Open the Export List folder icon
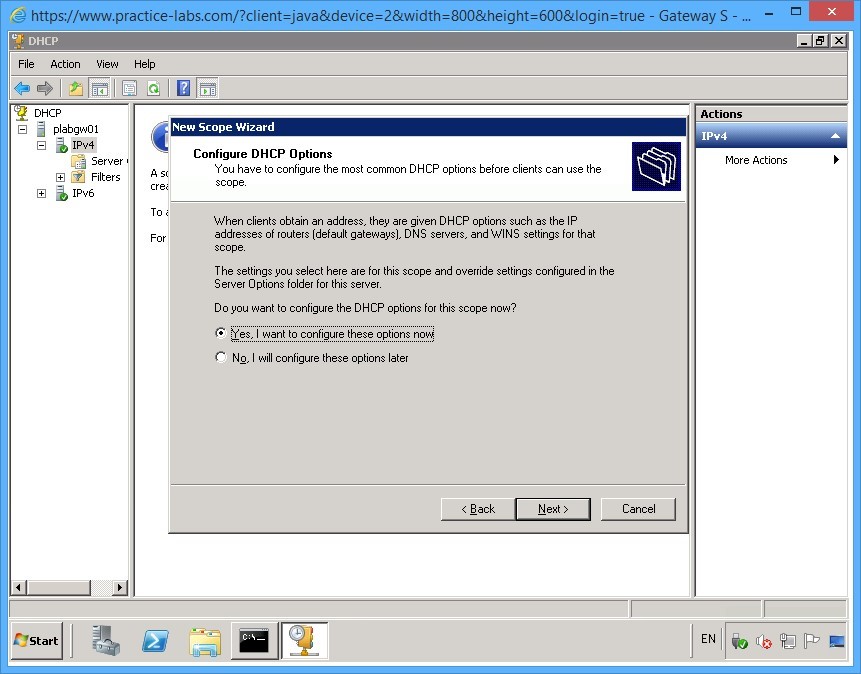Image resolution: width=861 pixels, height=674 pixels. (x=75, y=88)
